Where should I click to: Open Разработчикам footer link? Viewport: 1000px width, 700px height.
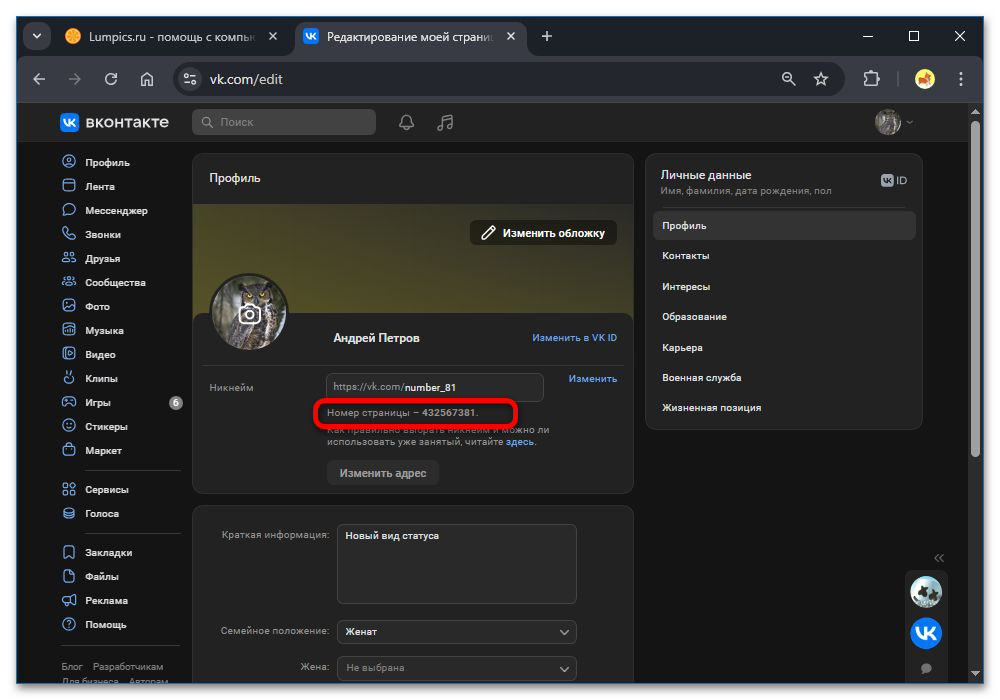click(128, 666)
